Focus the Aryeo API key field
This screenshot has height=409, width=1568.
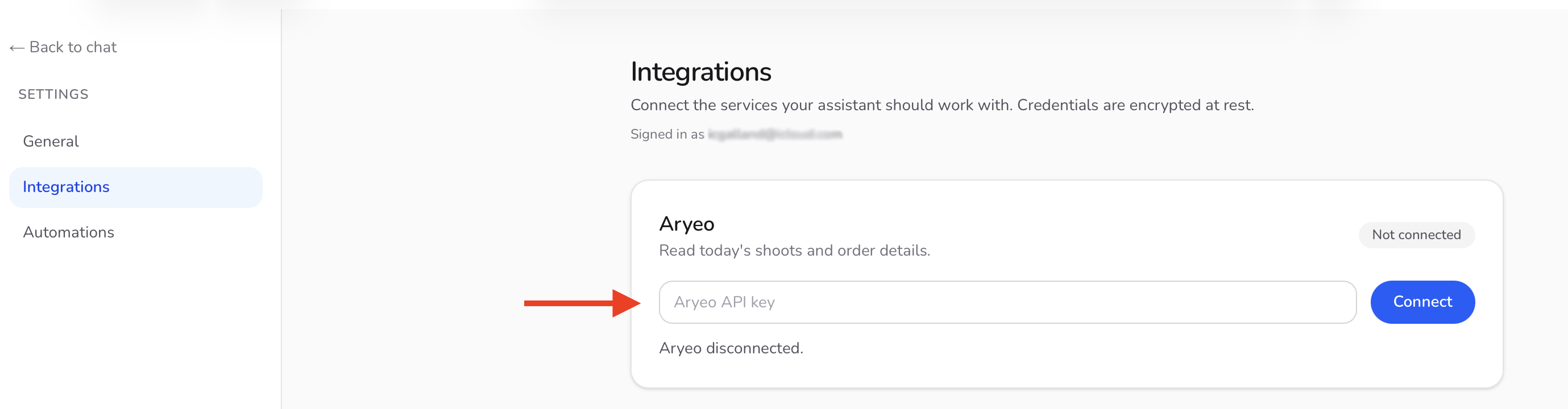tap(1007, 302)
